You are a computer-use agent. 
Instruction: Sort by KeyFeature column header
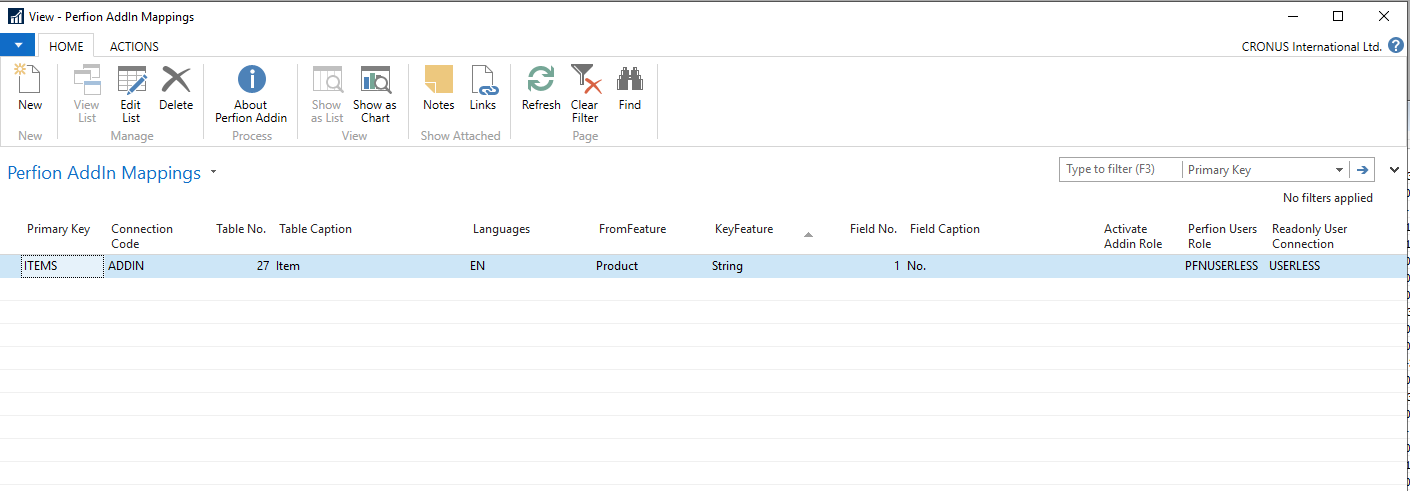pos(744,229)
